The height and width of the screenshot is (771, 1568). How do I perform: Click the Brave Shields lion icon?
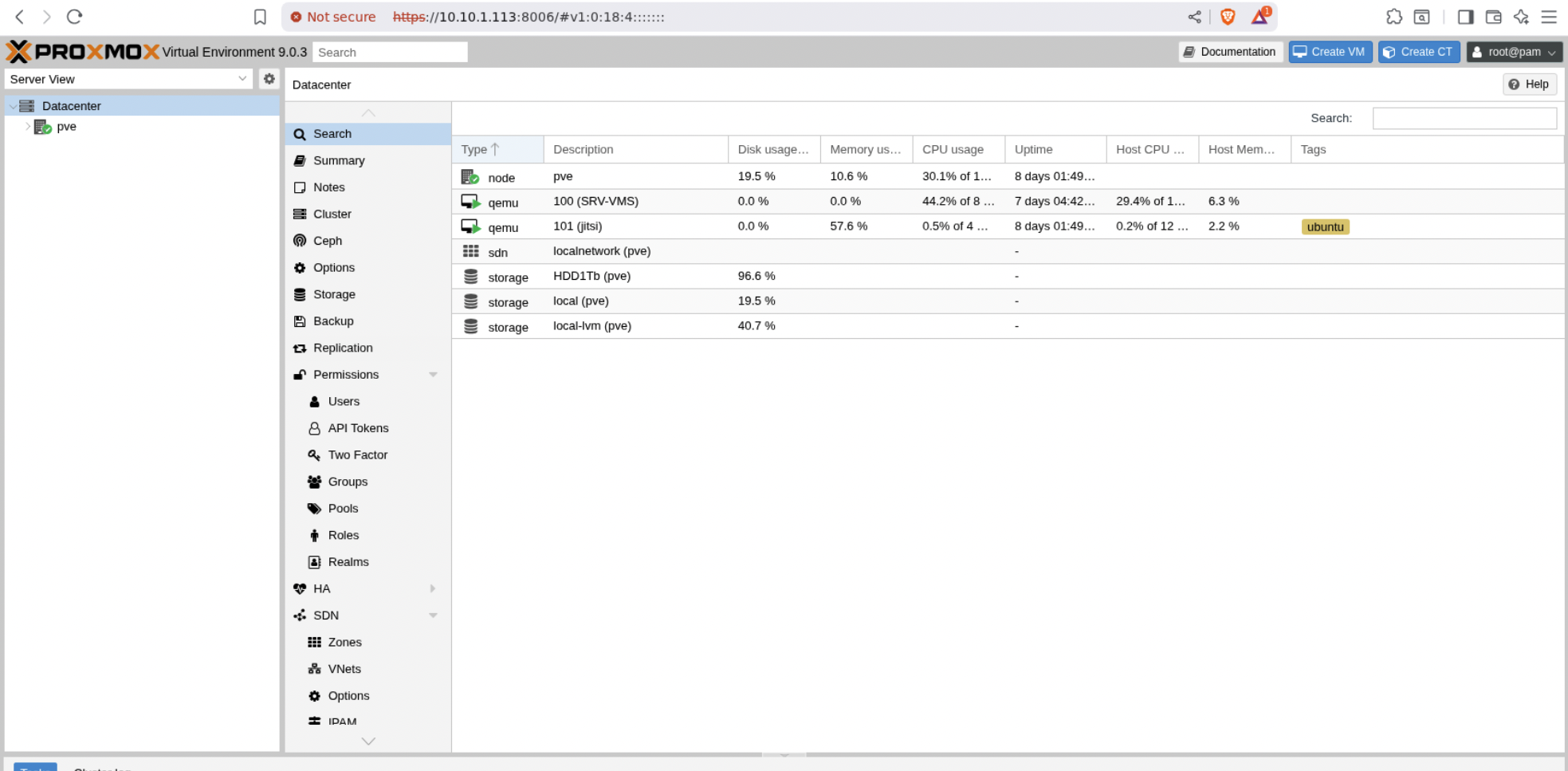[x=1228, y=17]
